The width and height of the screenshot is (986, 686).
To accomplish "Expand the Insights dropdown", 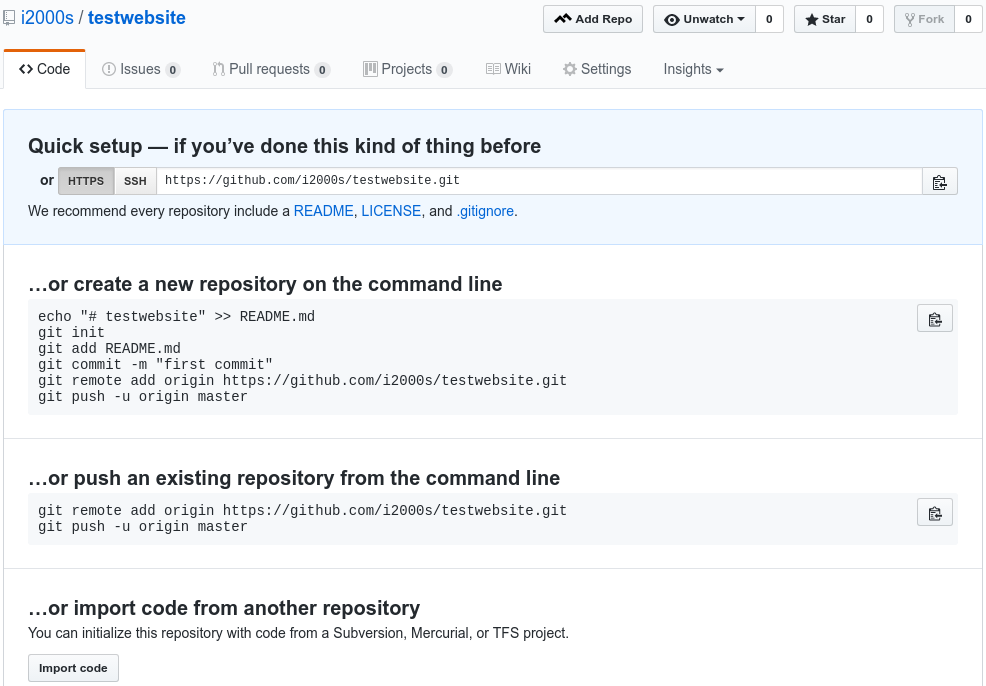I will (x=693, y=69).
